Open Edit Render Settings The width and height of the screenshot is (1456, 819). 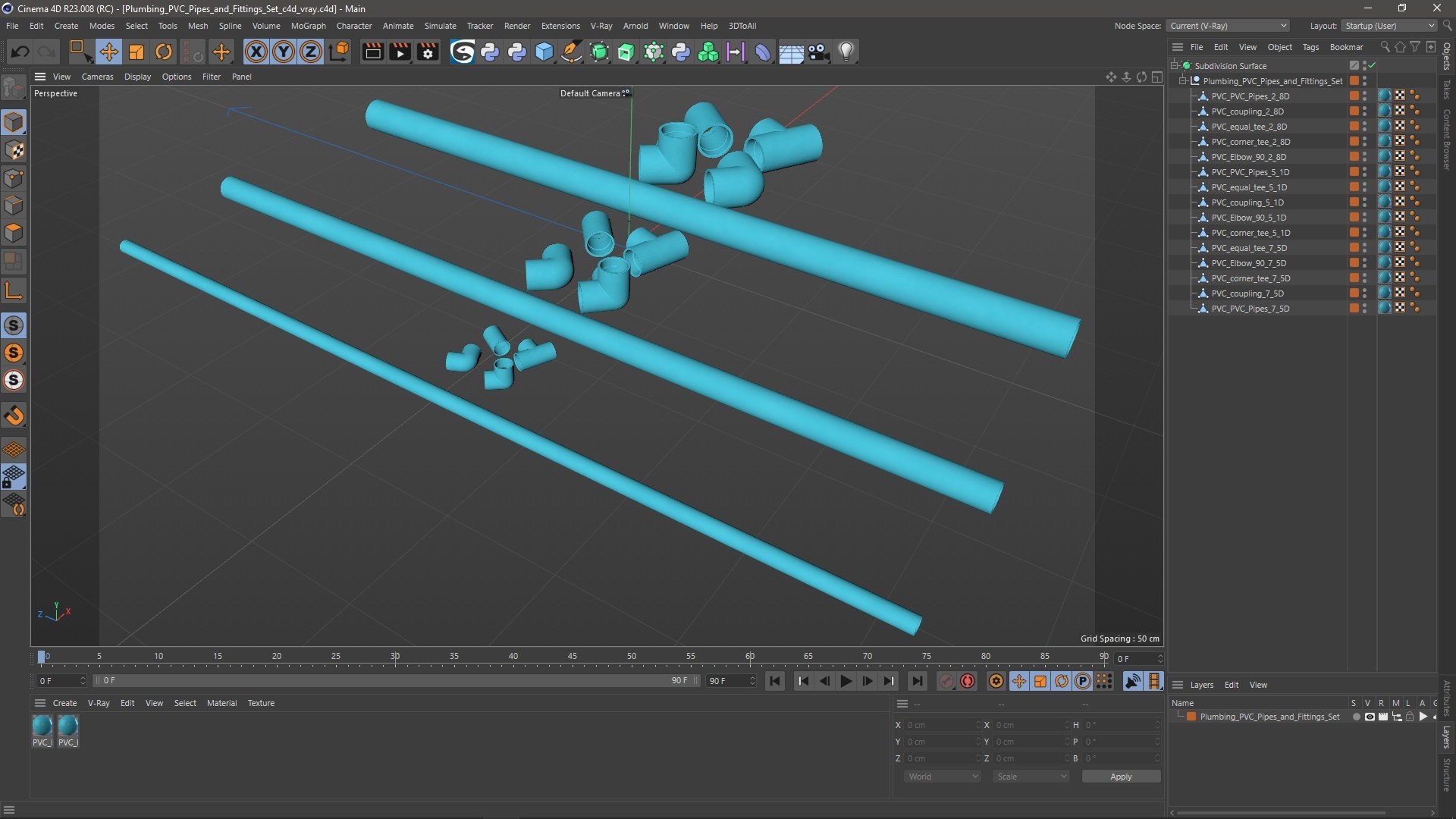coord(428,52)
